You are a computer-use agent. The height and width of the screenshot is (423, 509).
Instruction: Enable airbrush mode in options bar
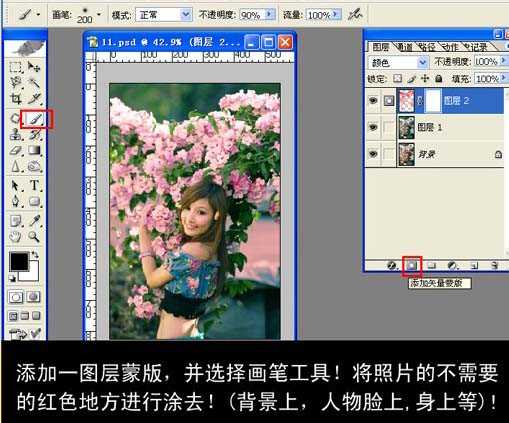pyautogui.click(x=355, y=15)
